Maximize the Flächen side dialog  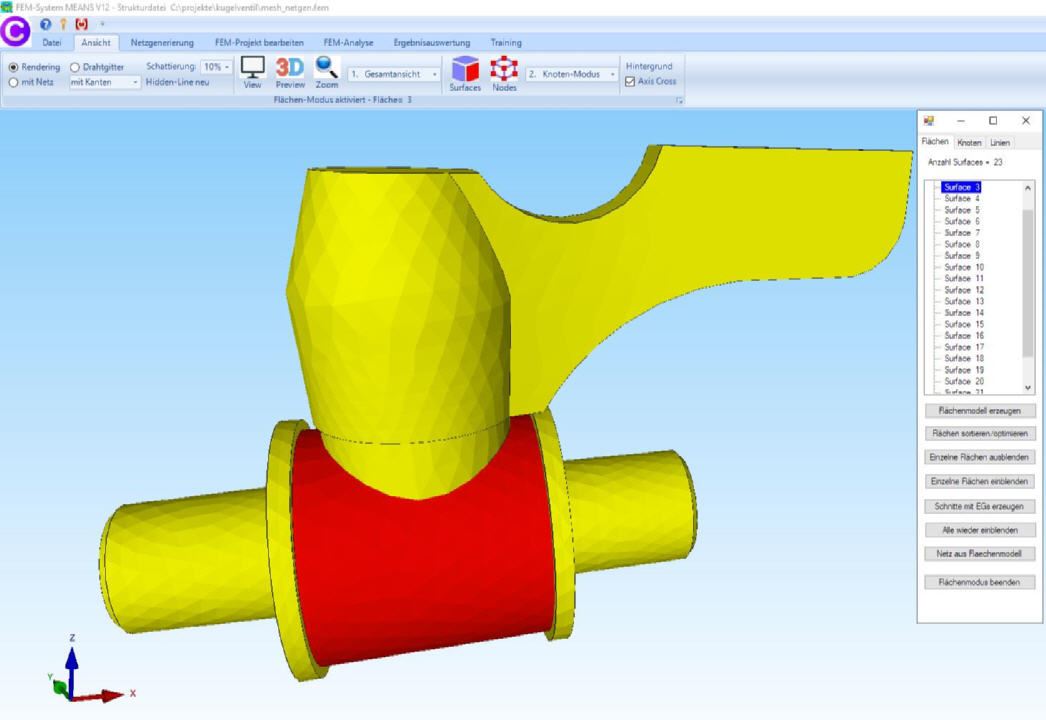point(993,121)
